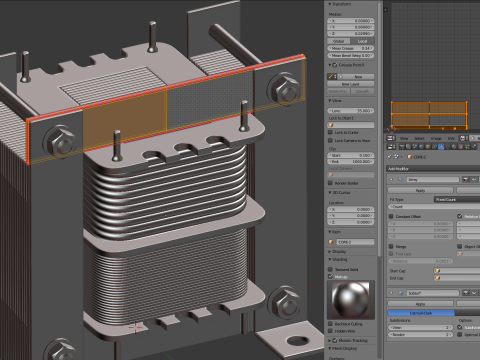Click the Grease Pencil draw icon
Viewport: 480px width, 360px height.
click(331, 77)
